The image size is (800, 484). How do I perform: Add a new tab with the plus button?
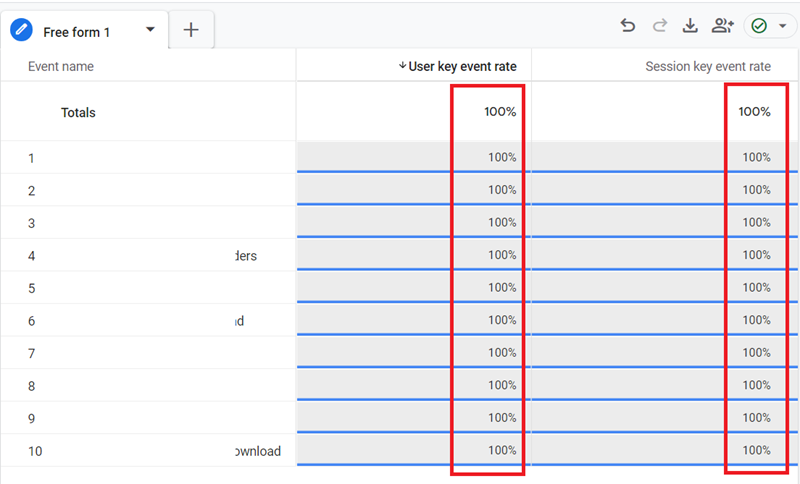[191, 31]
